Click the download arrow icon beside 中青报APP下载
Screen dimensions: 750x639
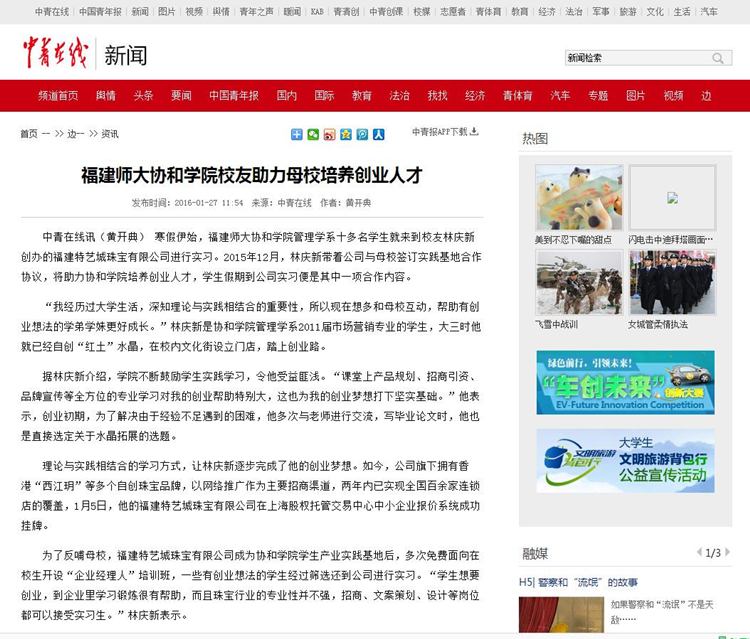[x=474, y=132]
